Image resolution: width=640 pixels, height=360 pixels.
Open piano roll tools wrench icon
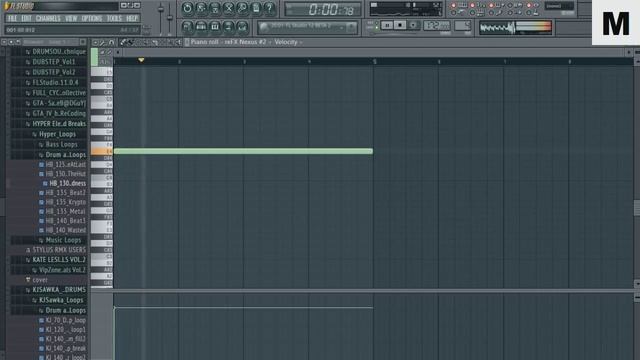point(103,42)
